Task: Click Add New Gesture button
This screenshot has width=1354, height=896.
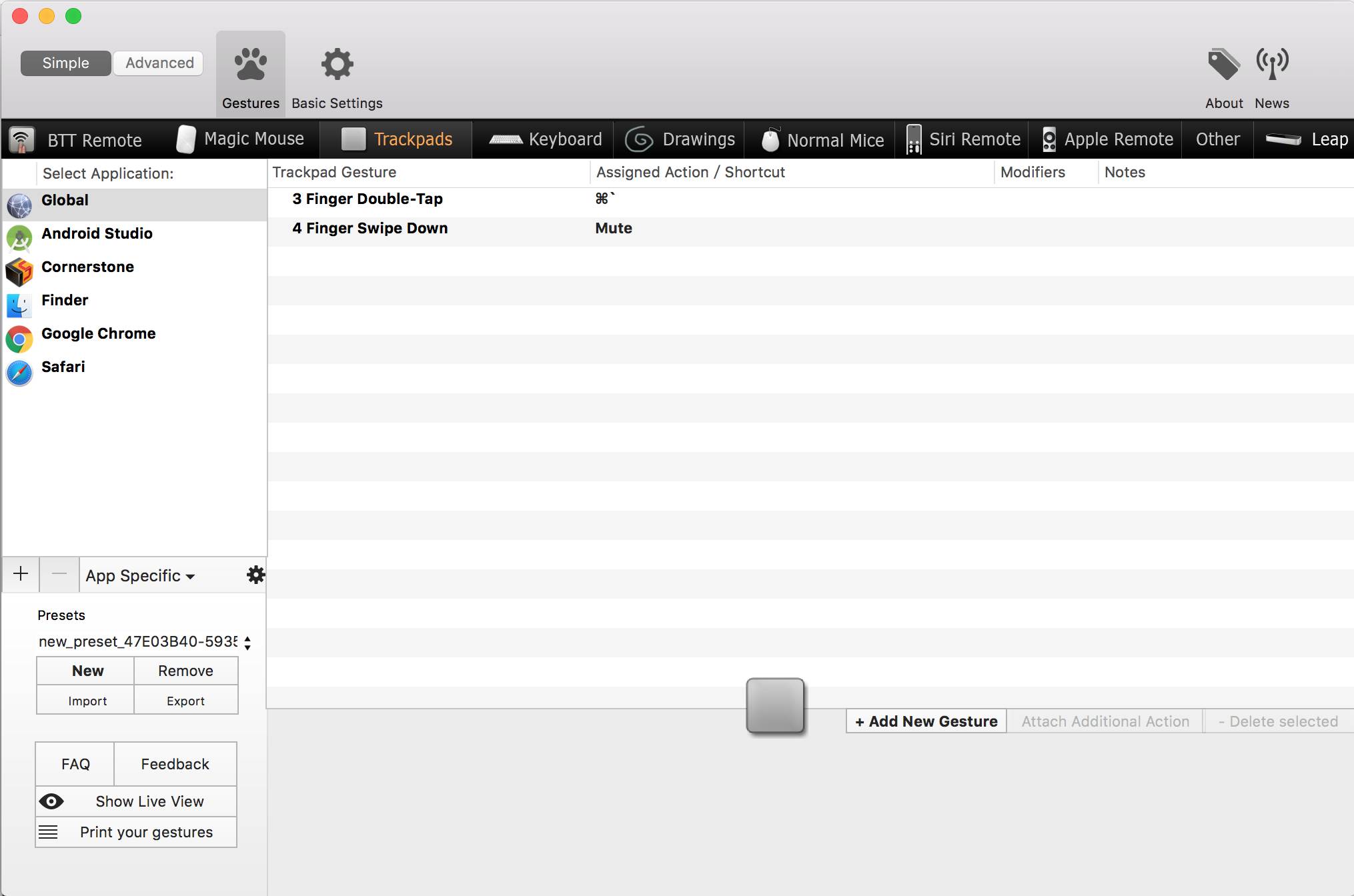Action: tap(926, 721)
